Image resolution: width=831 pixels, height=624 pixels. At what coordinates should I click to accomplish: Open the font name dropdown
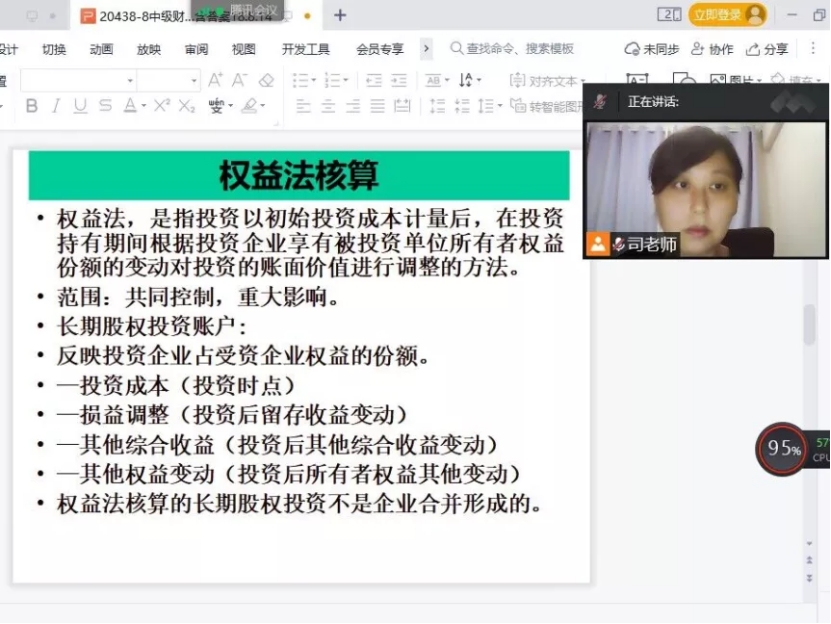(130, 80)
